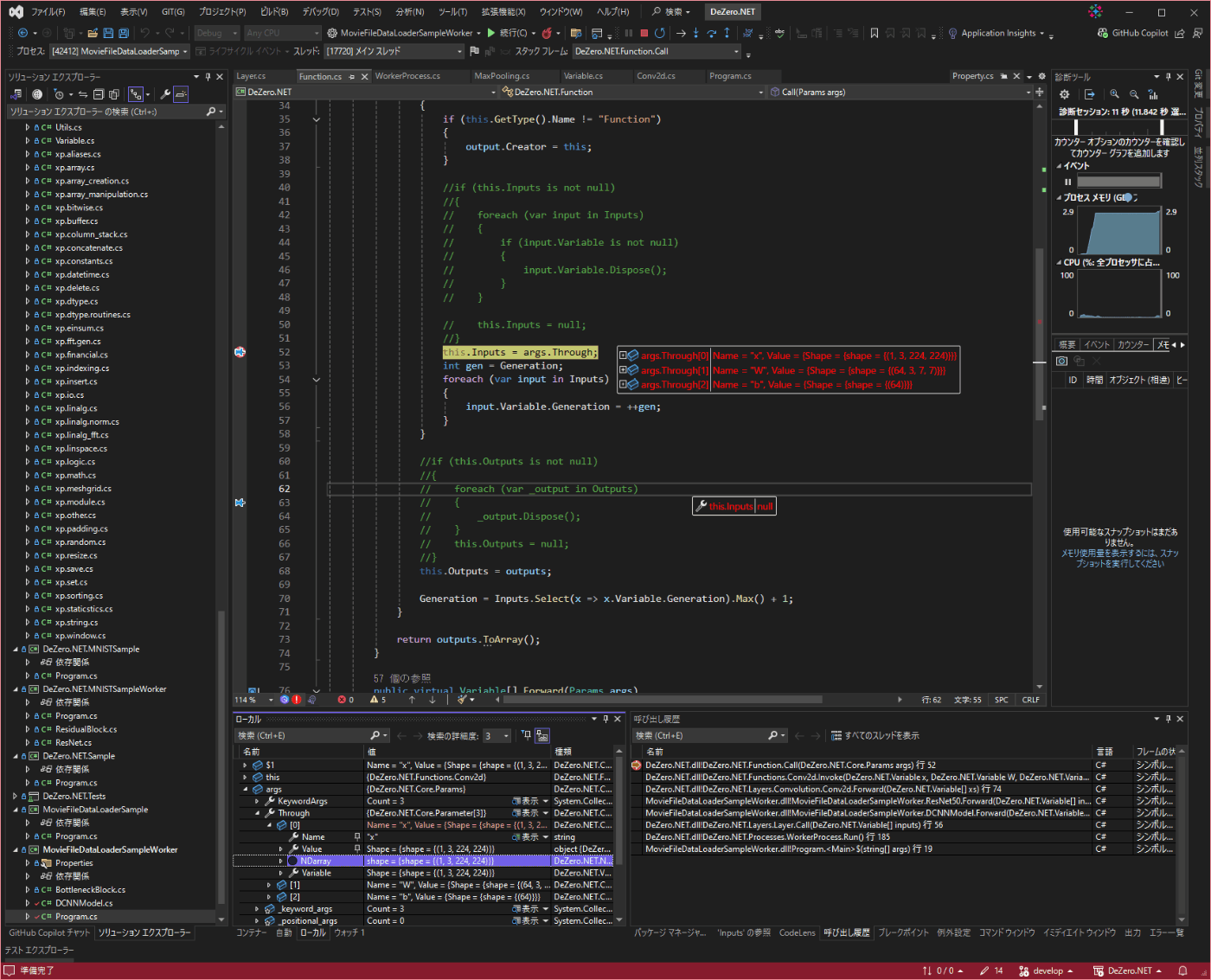Switch to the ブレークポイント tab at bottom
This screenshot has width=1211, height=980.
coord(903,932)
